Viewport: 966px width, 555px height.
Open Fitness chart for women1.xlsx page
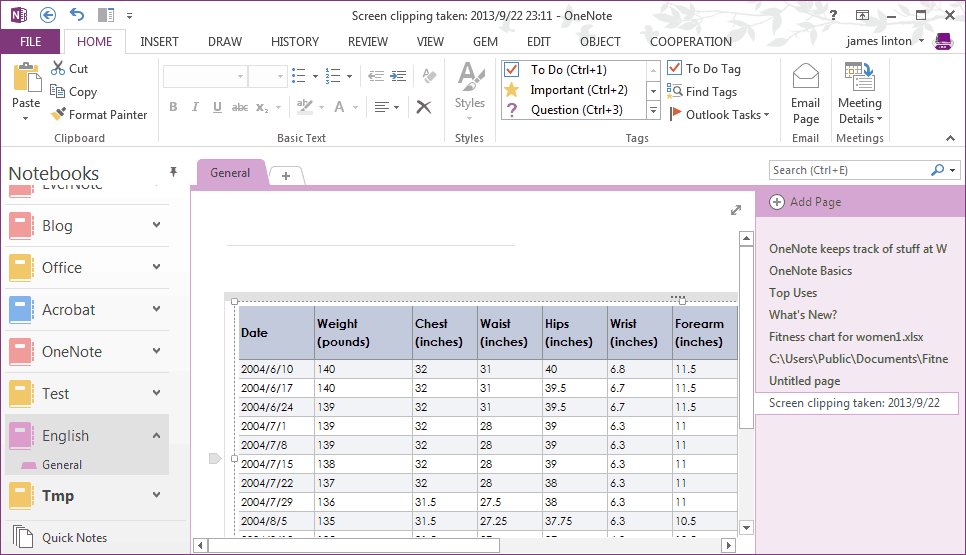(846, 337)
